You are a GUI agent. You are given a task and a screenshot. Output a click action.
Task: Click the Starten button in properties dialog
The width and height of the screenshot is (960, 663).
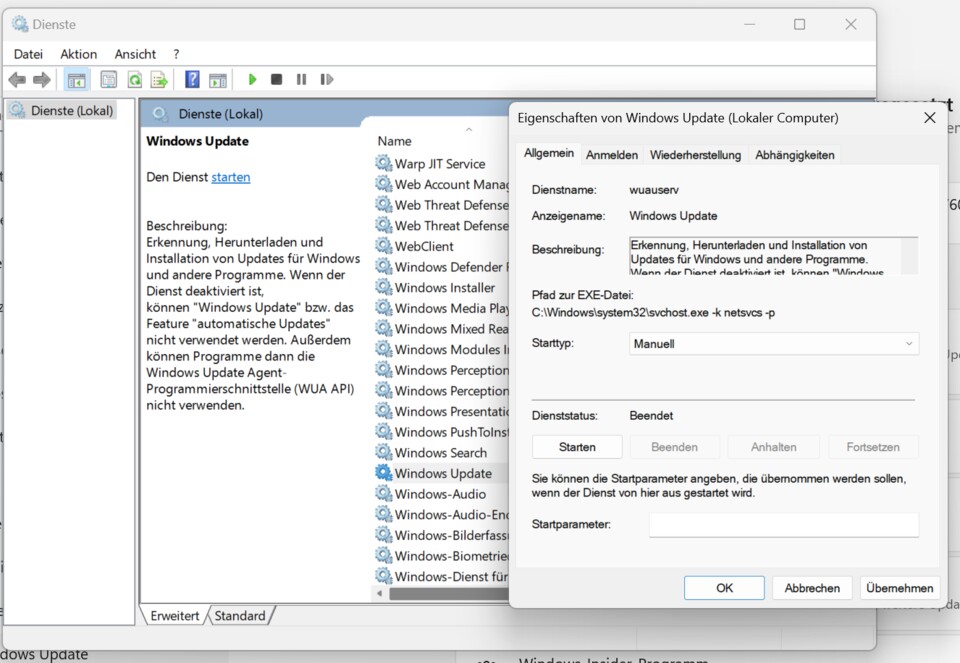coord(577,447)
